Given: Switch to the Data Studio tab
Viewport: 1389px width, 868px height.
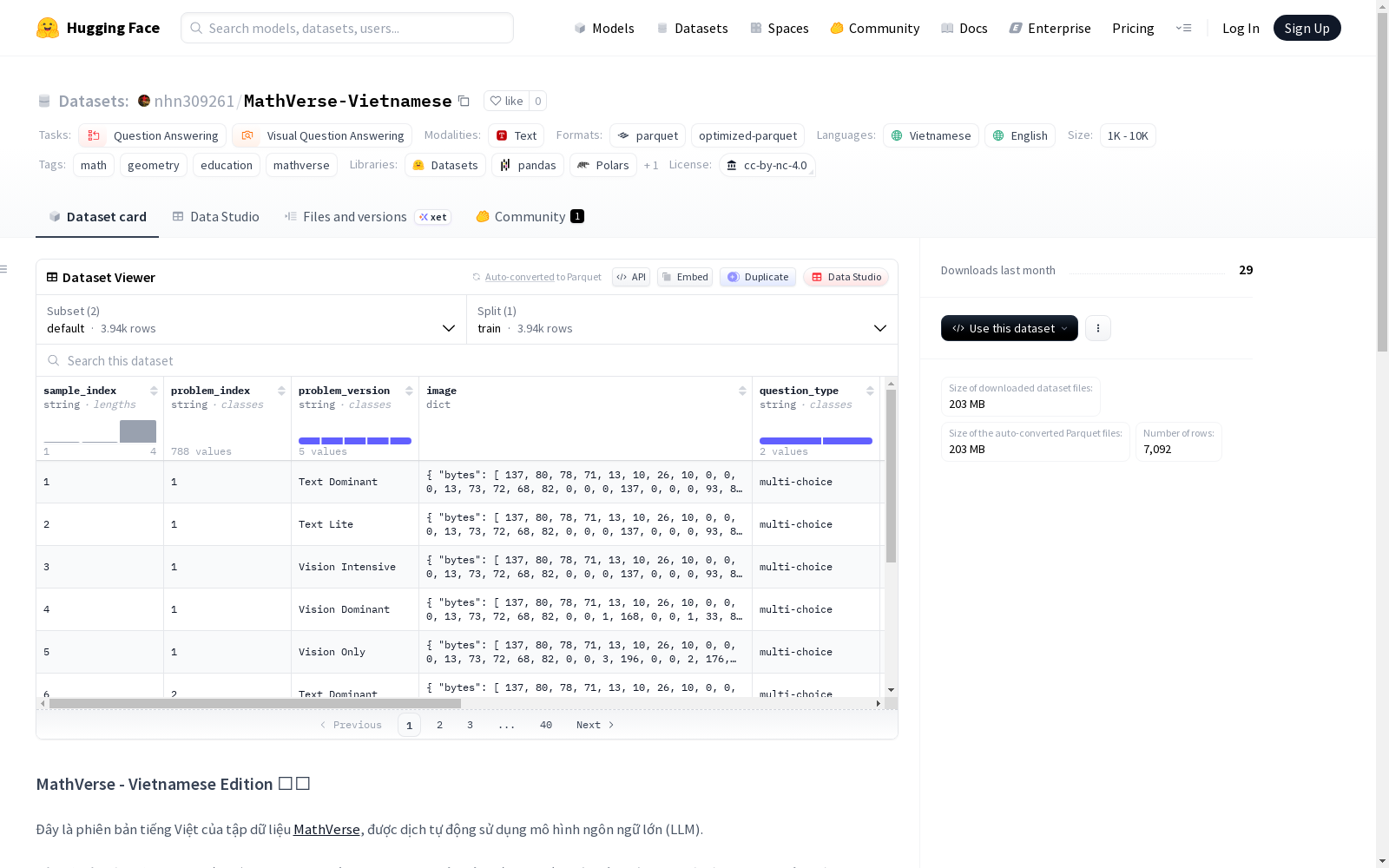Looking at the screenshot, I should coord(216,217).
